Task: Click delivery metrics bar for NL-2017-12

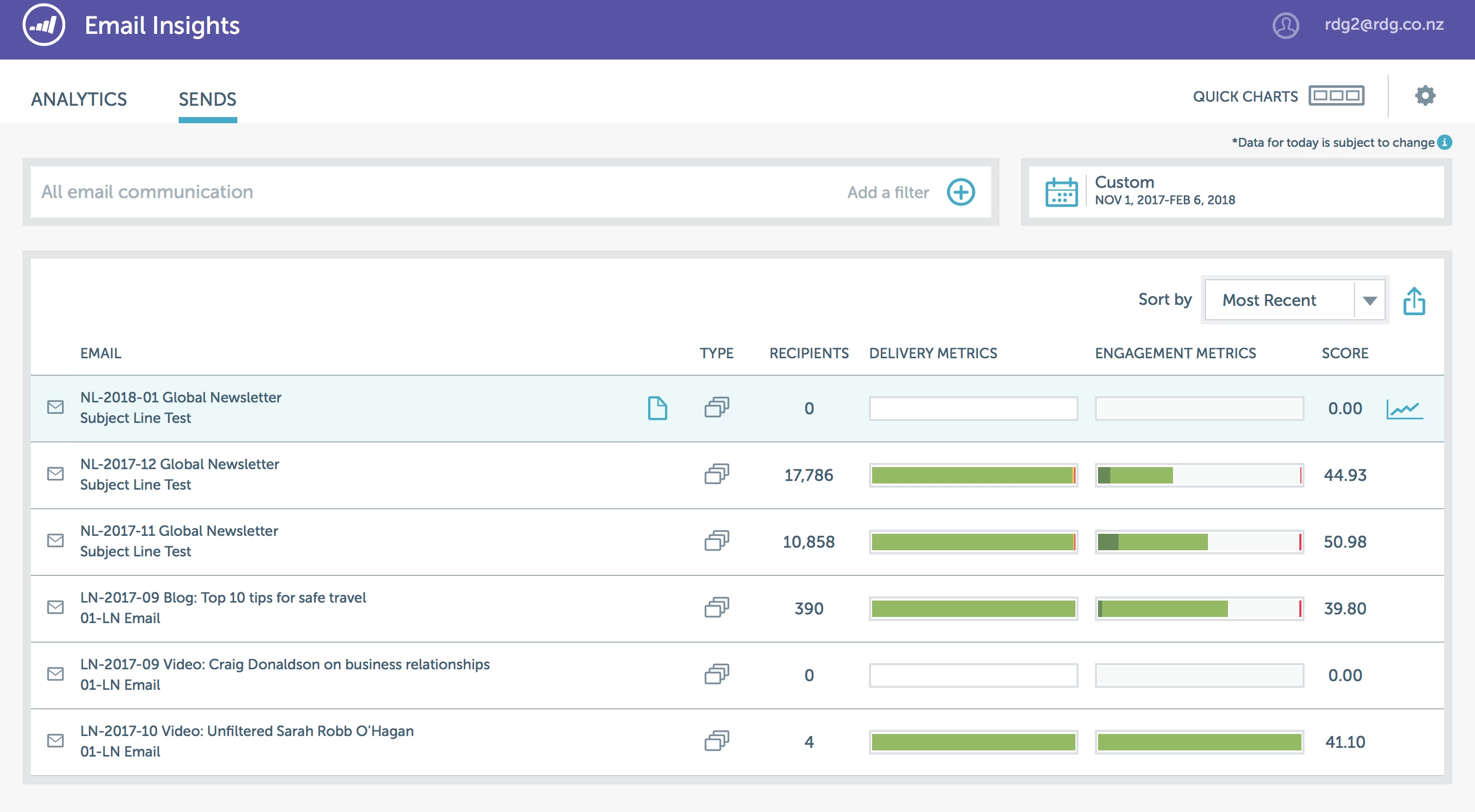Action: [973, 475]
